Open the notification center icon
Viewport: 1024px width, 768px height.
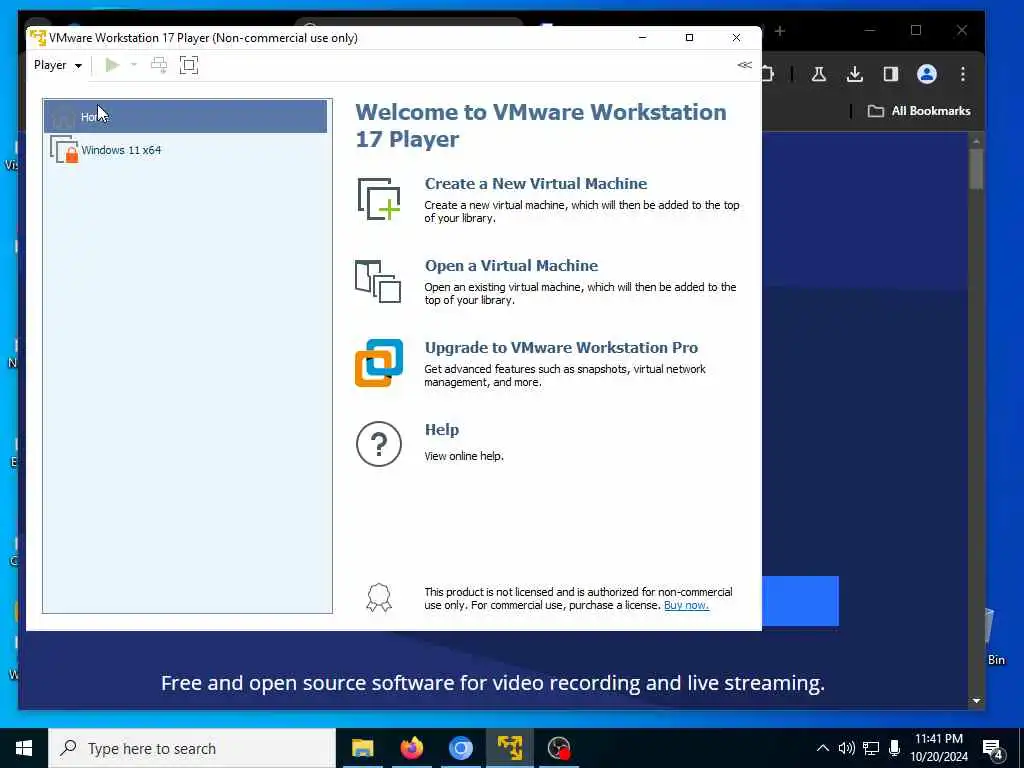tap(993, 750)
